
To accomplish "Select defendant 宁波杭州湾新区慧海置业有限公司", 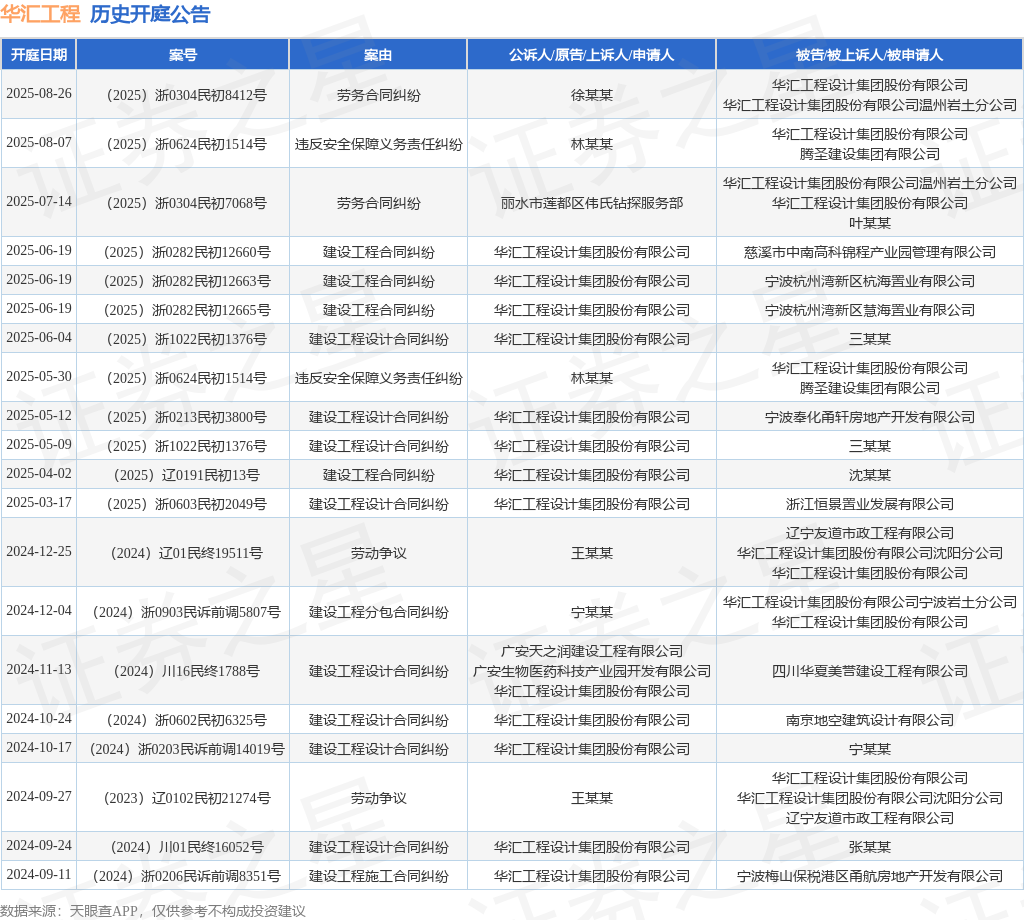I will point(870,310).
